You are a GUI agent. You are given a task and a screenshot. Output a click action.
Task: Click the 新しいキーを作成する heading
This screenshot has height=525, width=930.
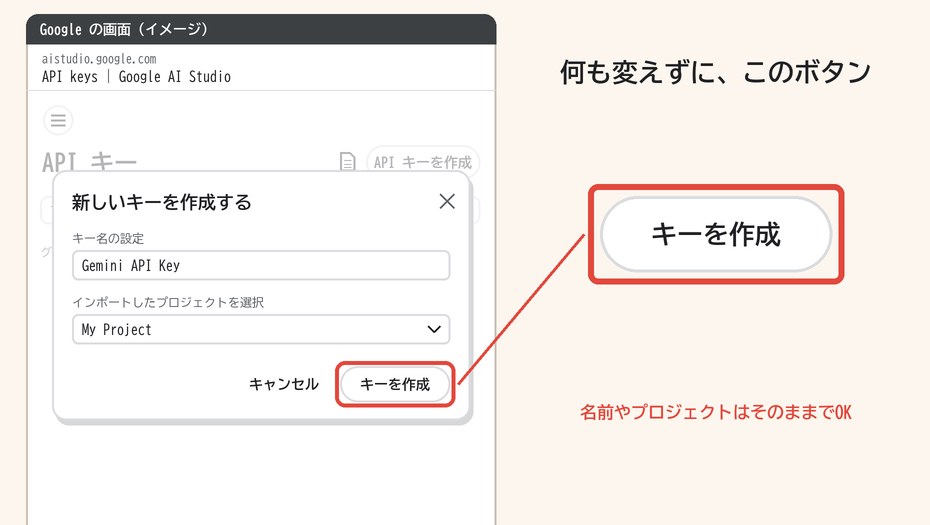(x=161, y=202)
